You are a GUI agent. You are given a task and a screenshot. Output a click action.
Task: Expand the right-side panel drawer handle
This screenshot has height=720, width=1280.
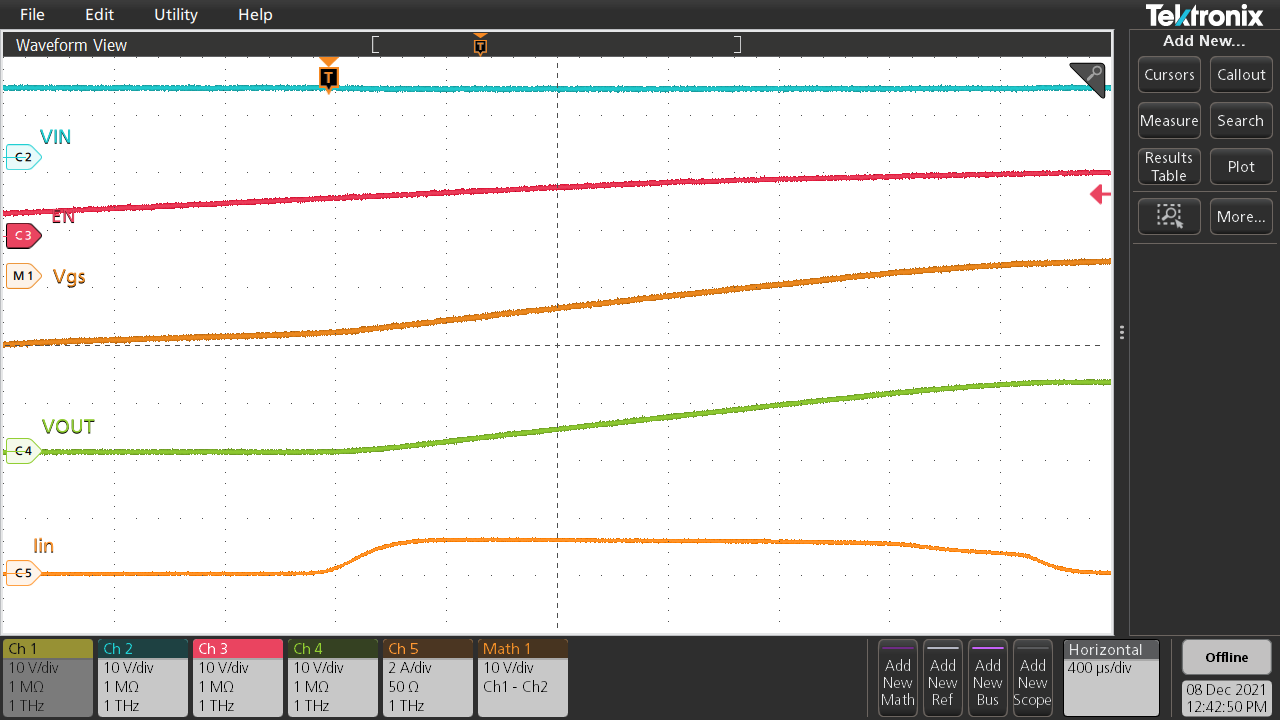(1122, 332)
